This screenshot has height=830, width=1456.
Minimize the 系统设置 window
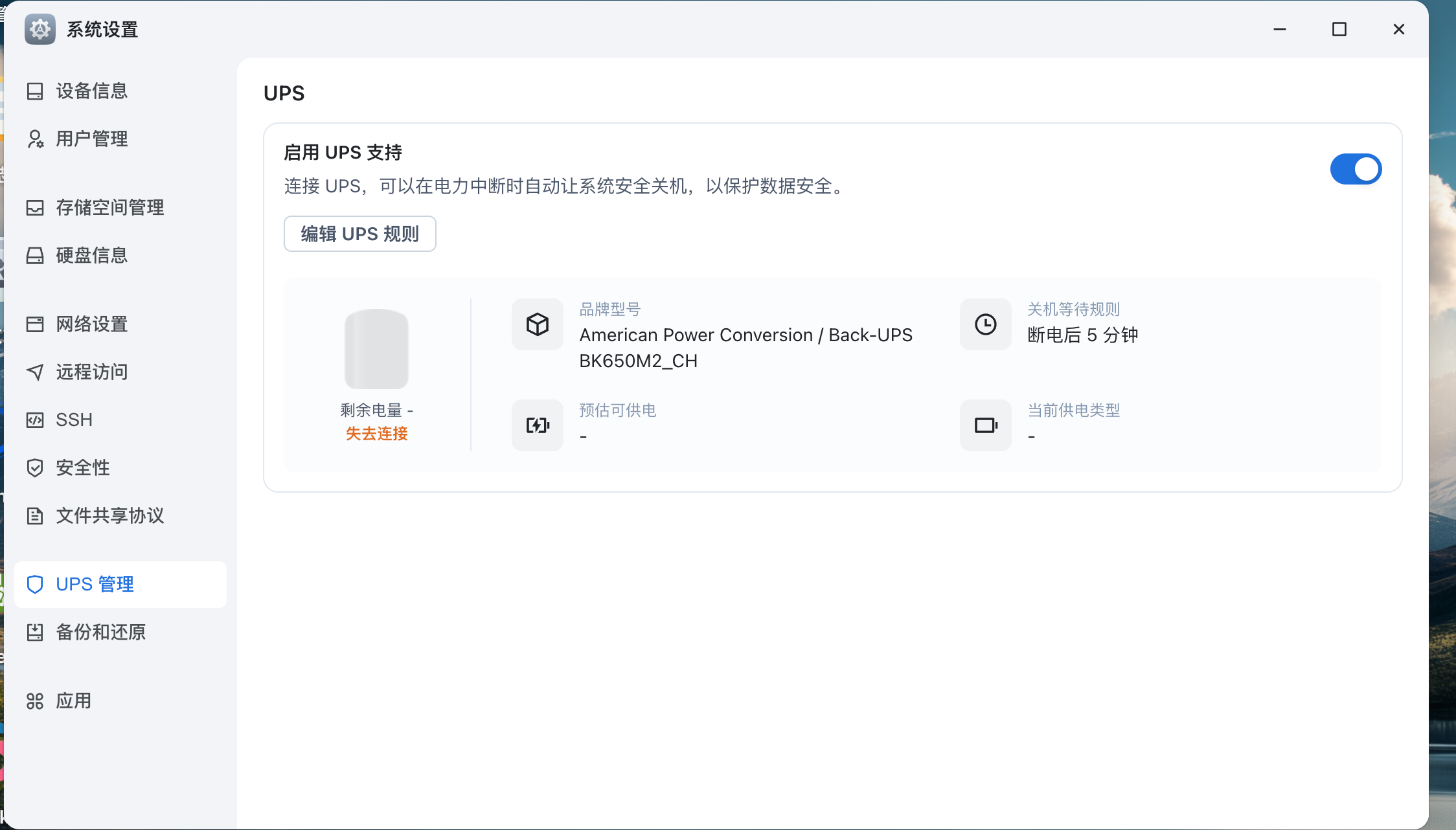pos(1280,29)
